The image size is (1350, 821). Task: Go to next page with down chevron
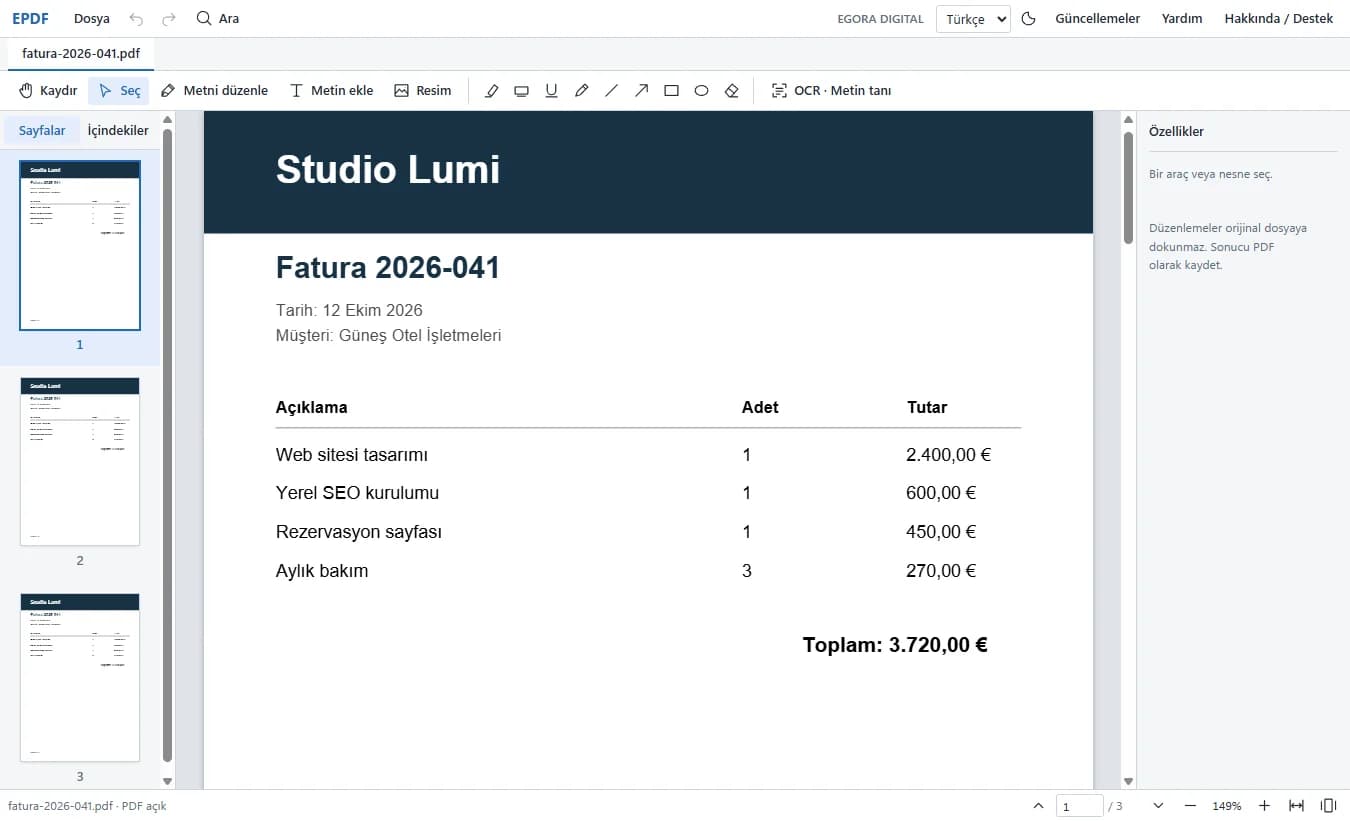(1158, 806)
